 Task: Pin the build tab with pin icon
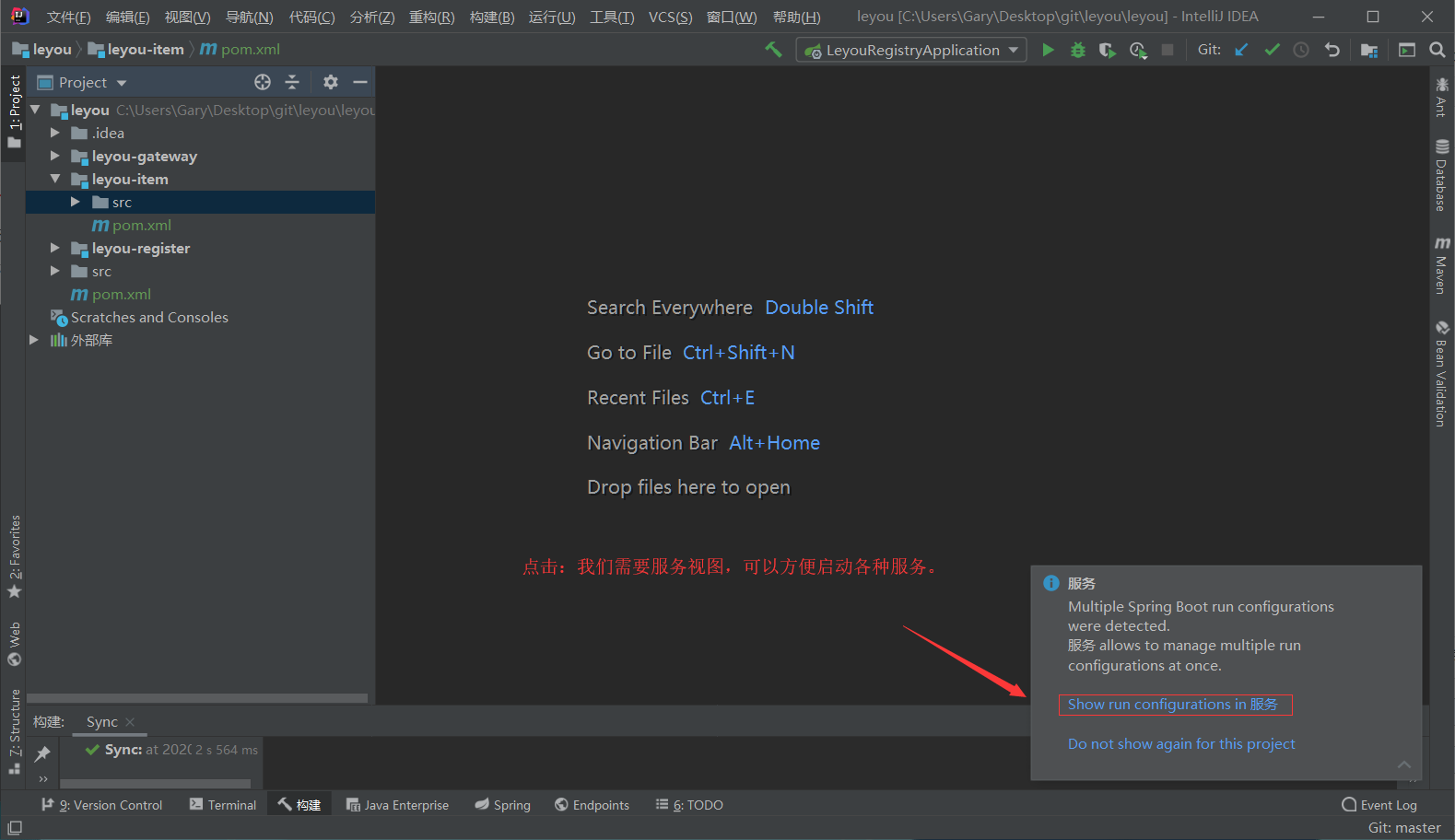pos(42,753)
